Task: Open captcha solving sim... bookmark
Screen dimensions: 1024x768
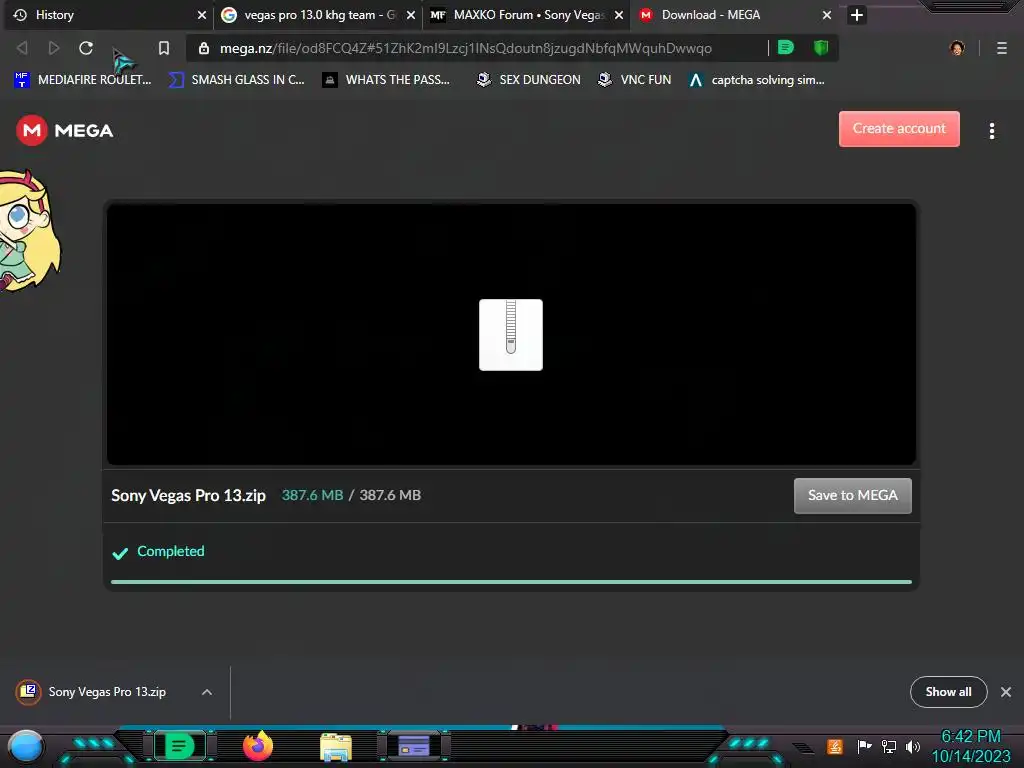Action: (757, 80)
